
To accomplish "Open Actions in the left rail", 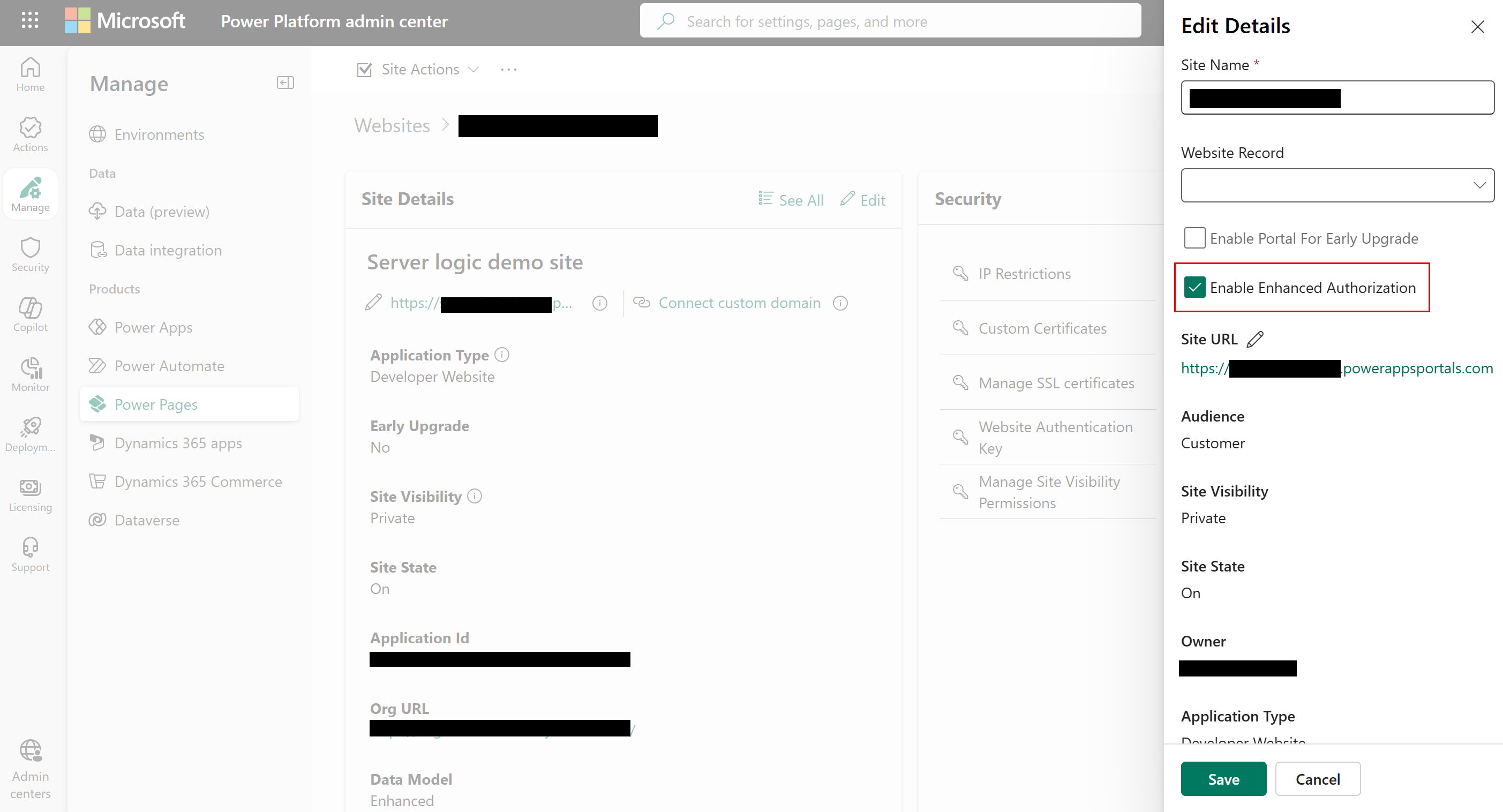I will [x=31, y=135].
